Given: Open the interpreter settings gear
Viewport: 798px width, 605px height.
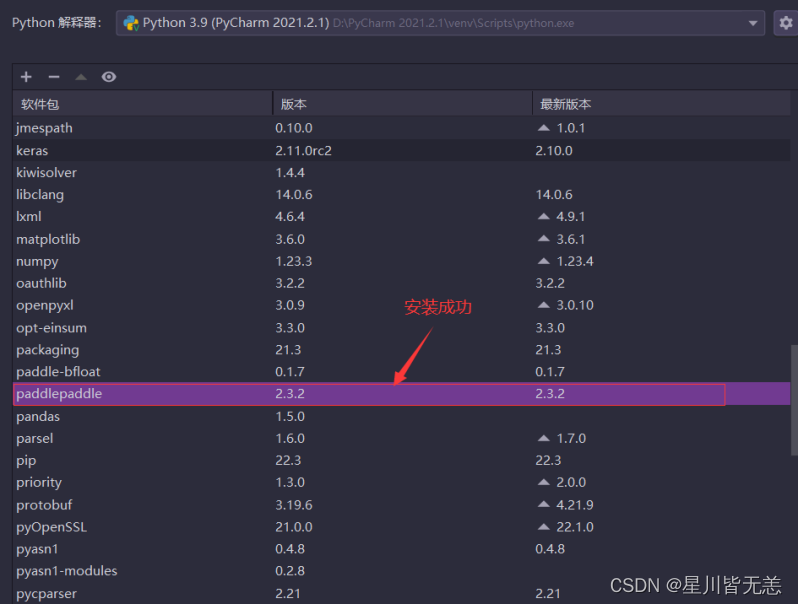Looking at the screenshot, I should pyautogui.click(x=786, y=23).
